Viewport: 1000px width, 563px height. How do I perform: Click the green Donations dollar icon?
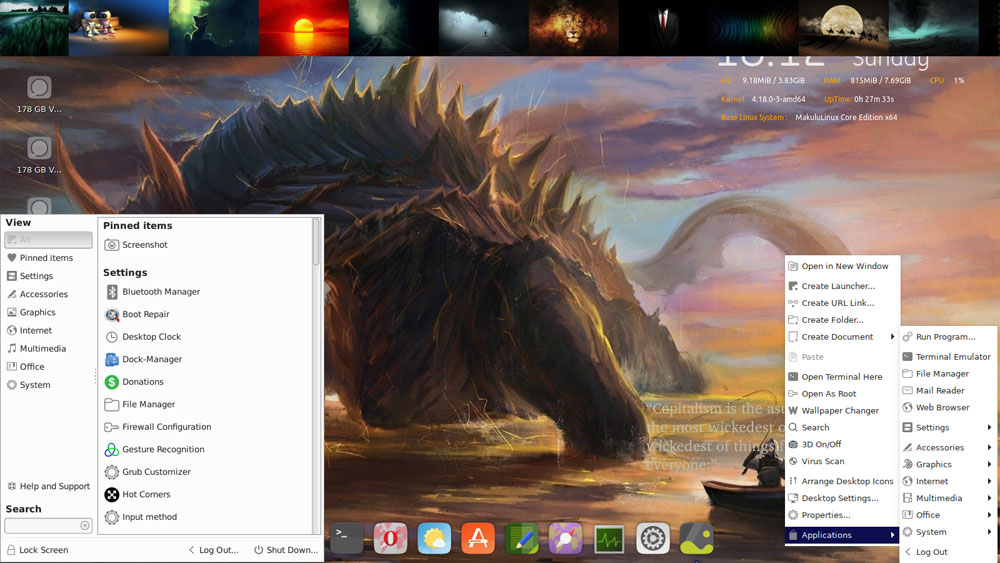tap(112, 382)
